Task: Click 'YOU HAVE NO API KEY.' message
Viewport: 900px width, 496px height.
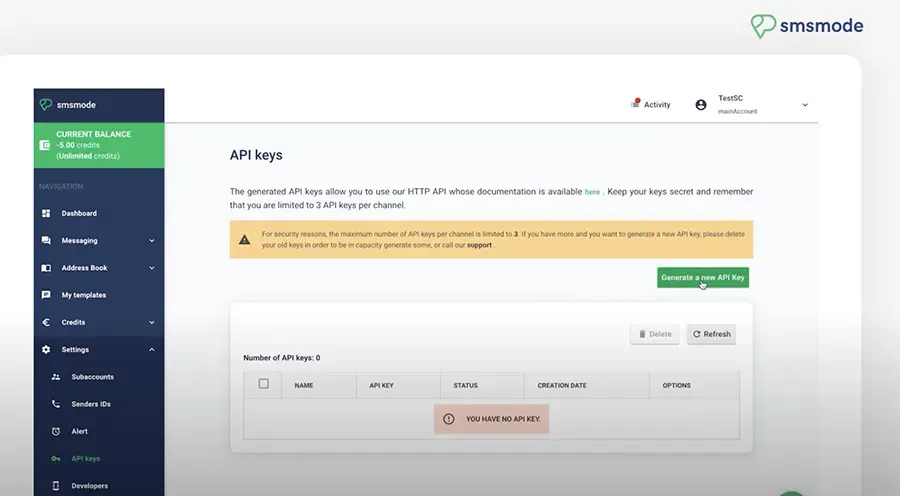Action: click(491, 419)
